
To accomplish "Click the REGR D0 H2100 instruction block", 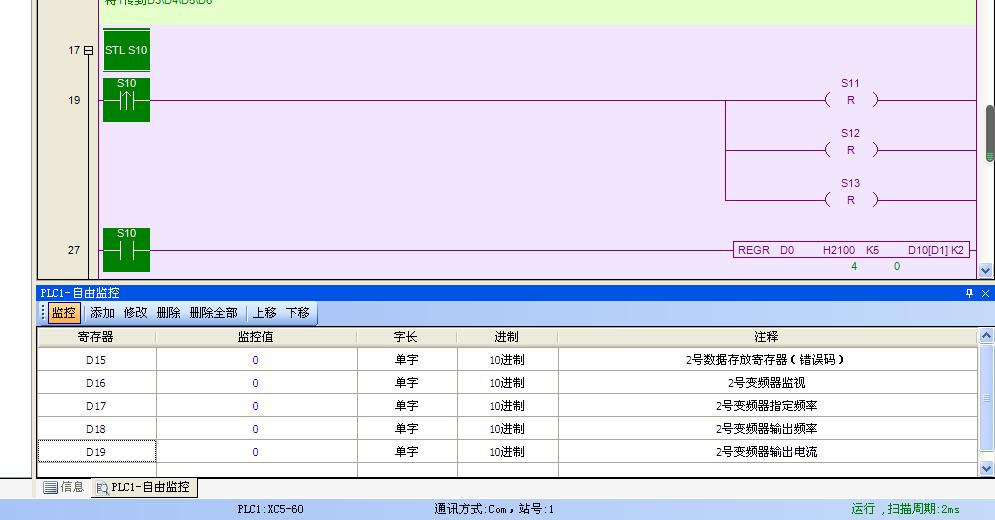I will [852, 250].
